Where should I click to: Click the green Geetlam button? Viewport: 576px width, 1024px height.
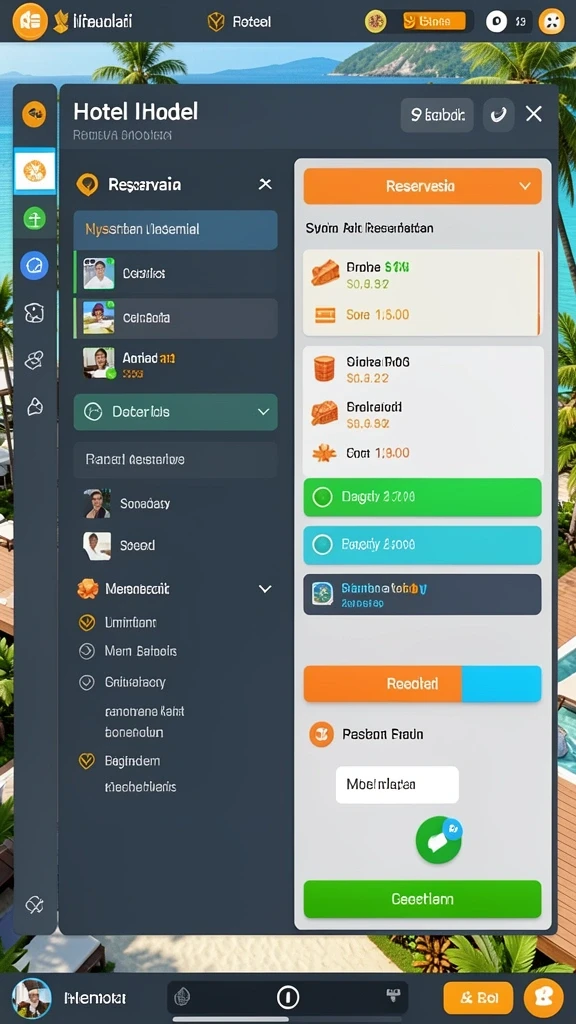coord(423,899)
